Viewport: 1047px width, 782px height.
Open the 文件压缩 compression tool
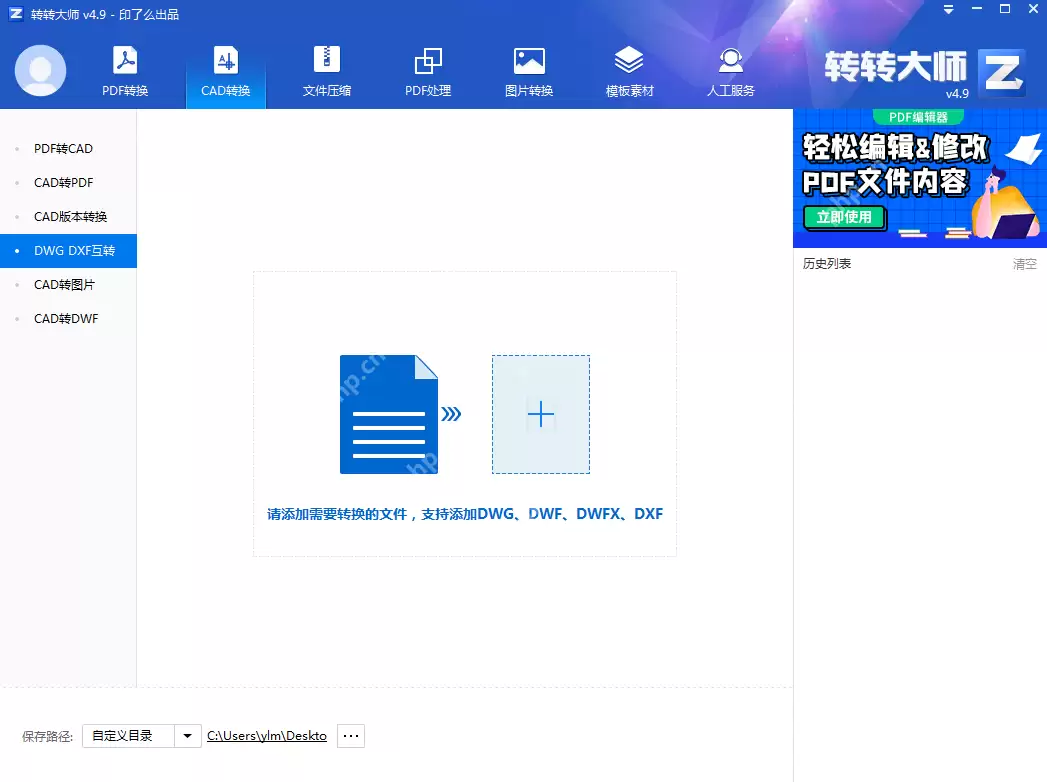click(326, 68)
